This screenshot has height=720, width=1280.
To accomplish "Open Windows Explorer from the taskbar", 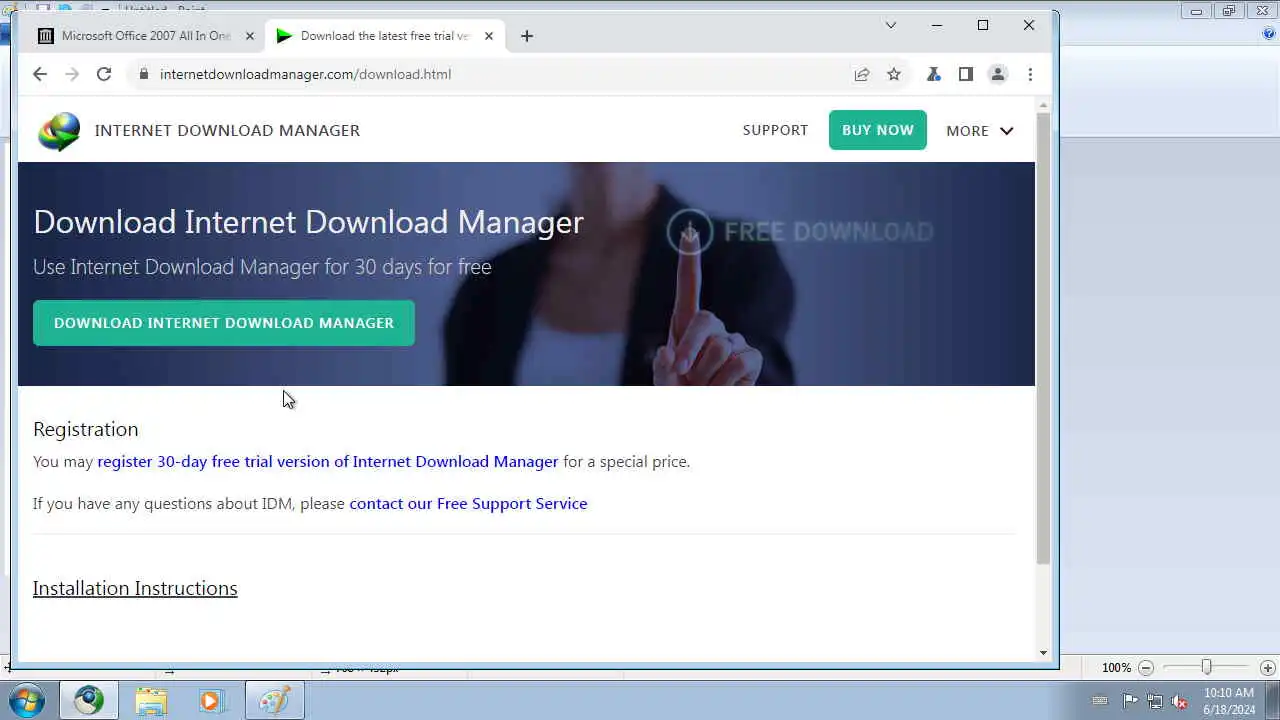I will [151, 700].
